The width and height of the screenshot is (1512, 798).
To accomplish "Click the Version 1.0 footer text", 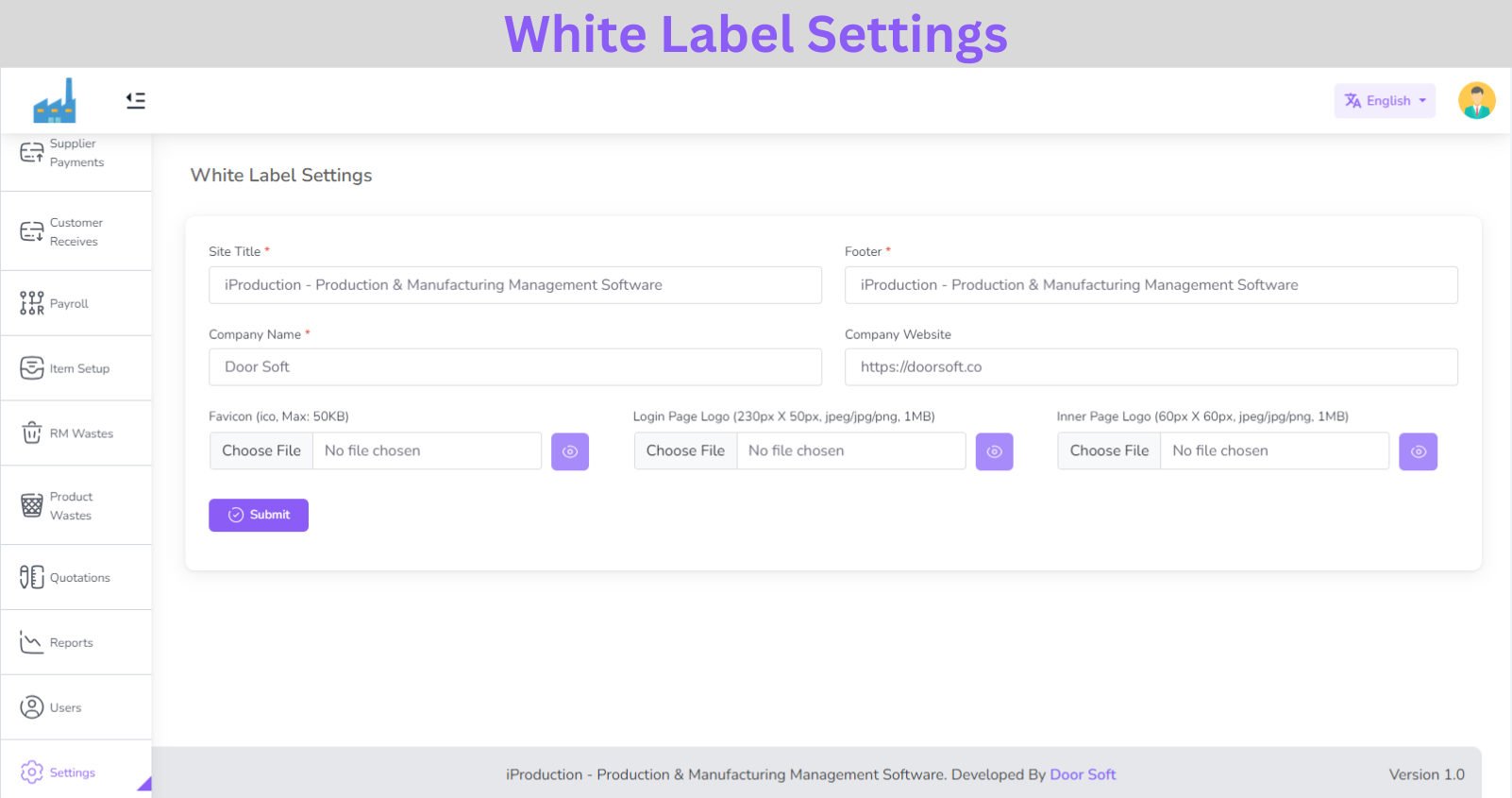I will (x=1426, y=774).
